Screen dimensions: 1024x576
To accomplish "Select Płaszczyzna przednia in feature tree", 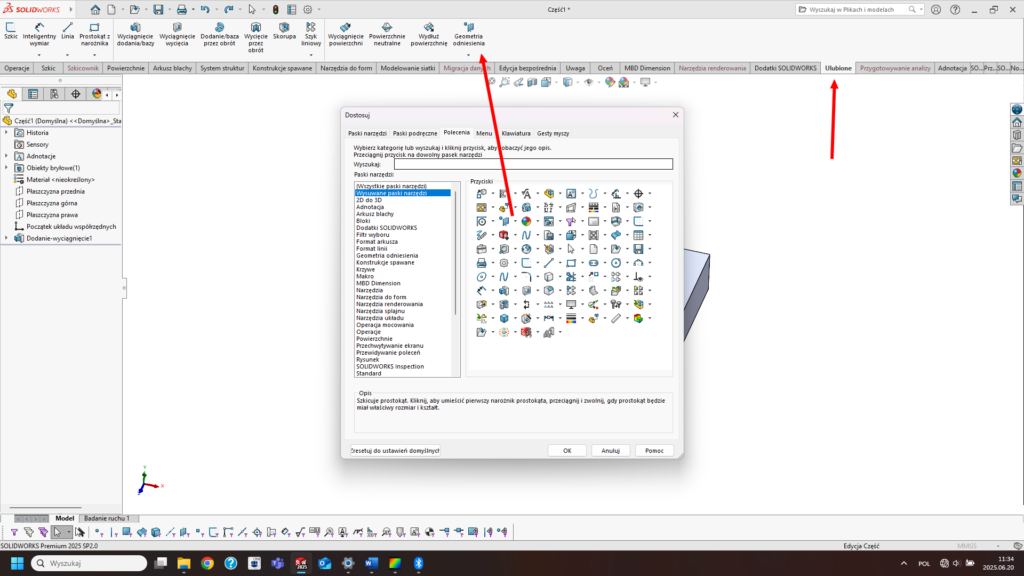I will (x=56, y=191).
